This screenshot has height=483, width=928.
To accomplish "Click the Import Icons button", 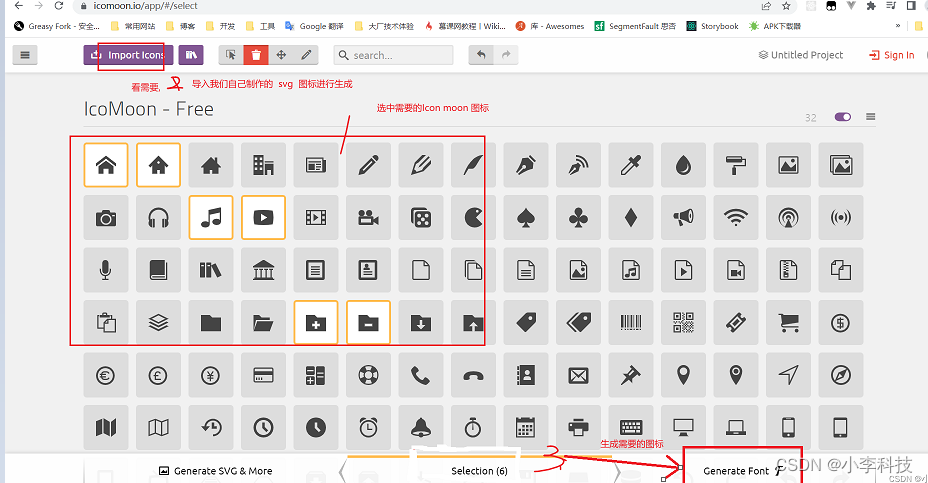I will point(129,56).
